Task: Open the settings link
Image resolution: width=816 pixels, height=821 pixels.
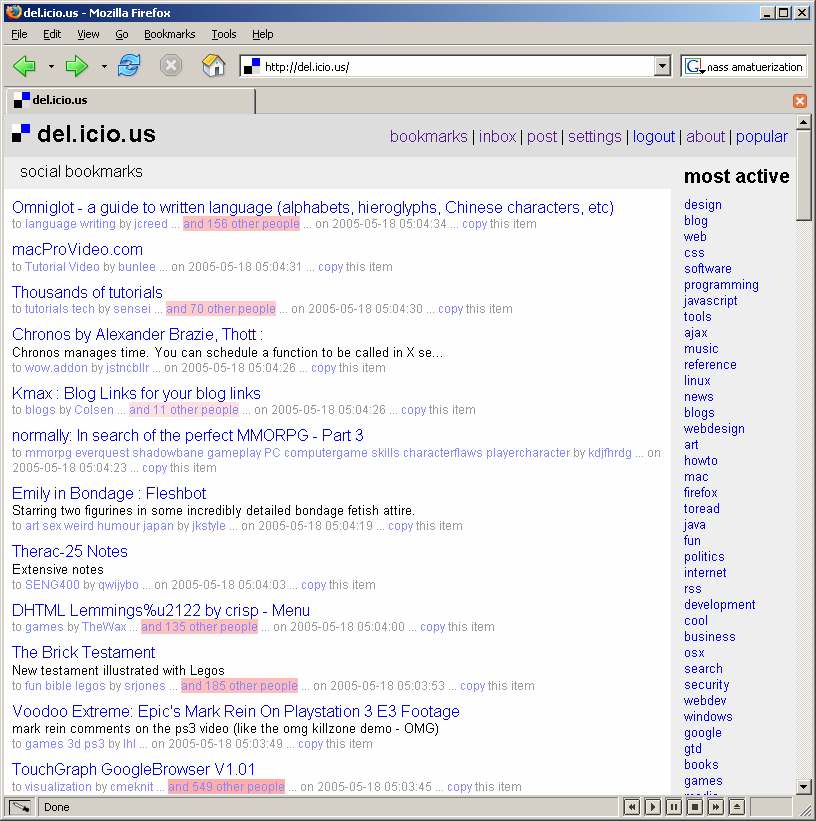Action: click(x=594, y=137)
